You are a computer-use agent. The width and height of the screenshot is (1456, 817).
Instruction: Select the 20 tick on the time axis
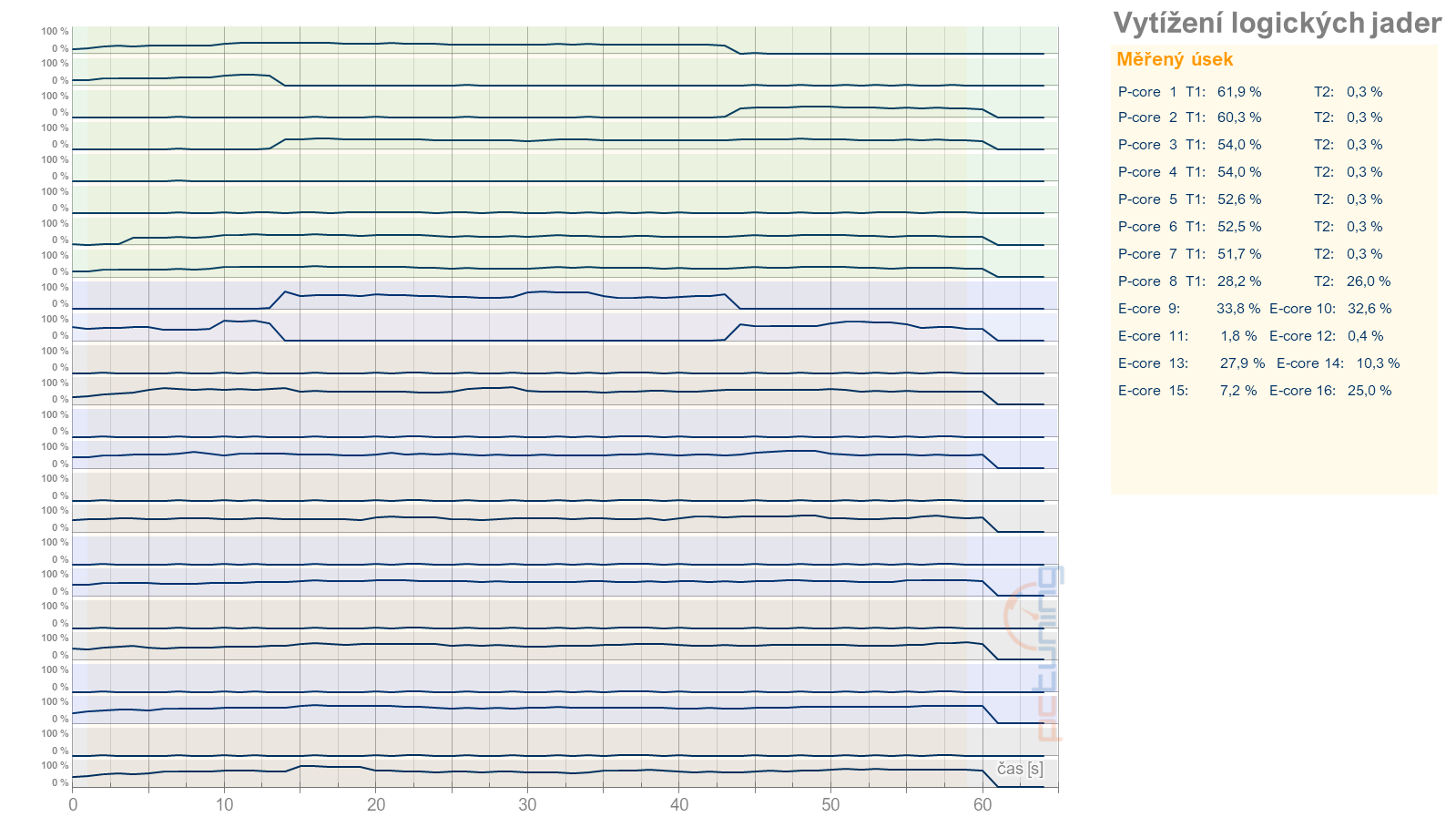(x=376, y=805)
